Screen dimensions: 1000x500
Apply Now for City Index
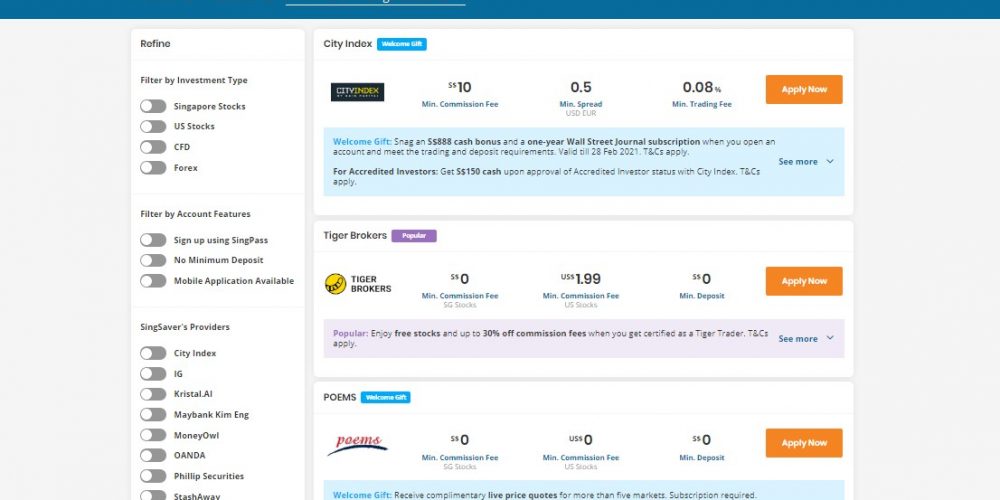pyautogui.click(x=804, y=89)
